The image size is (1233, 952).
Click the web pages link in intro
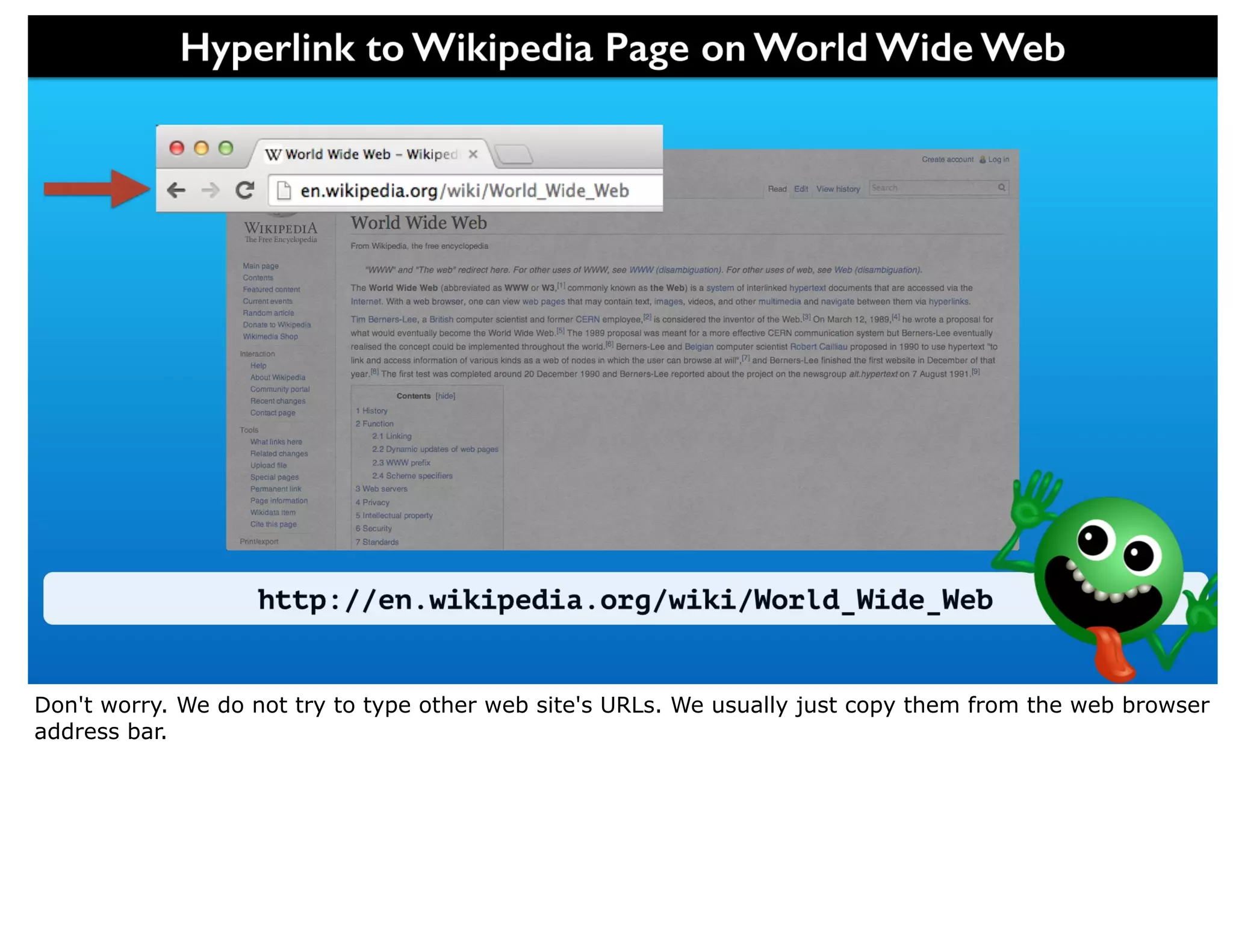click(544, 302)
